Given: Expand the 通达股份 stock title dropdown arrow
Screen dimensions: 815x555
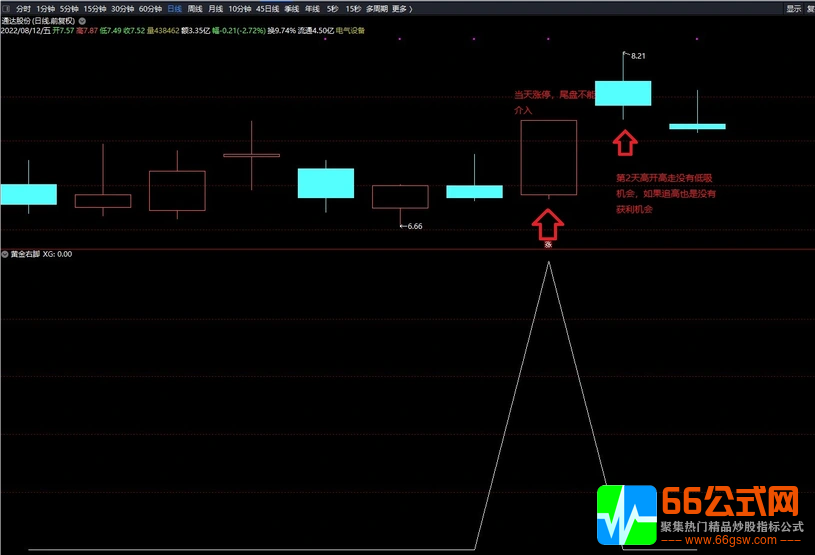Looking at the screenshot, I should point(82,20).
